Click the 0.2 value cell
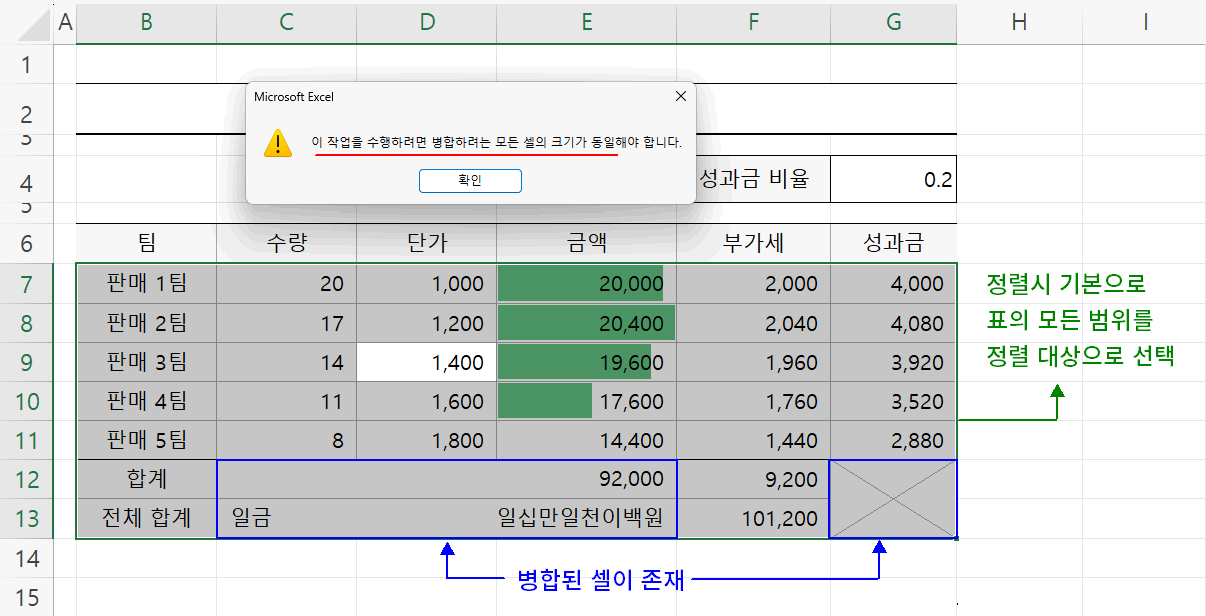This screenshot has width=1206, height=616. pyautogui.click(x=893, y=180)
